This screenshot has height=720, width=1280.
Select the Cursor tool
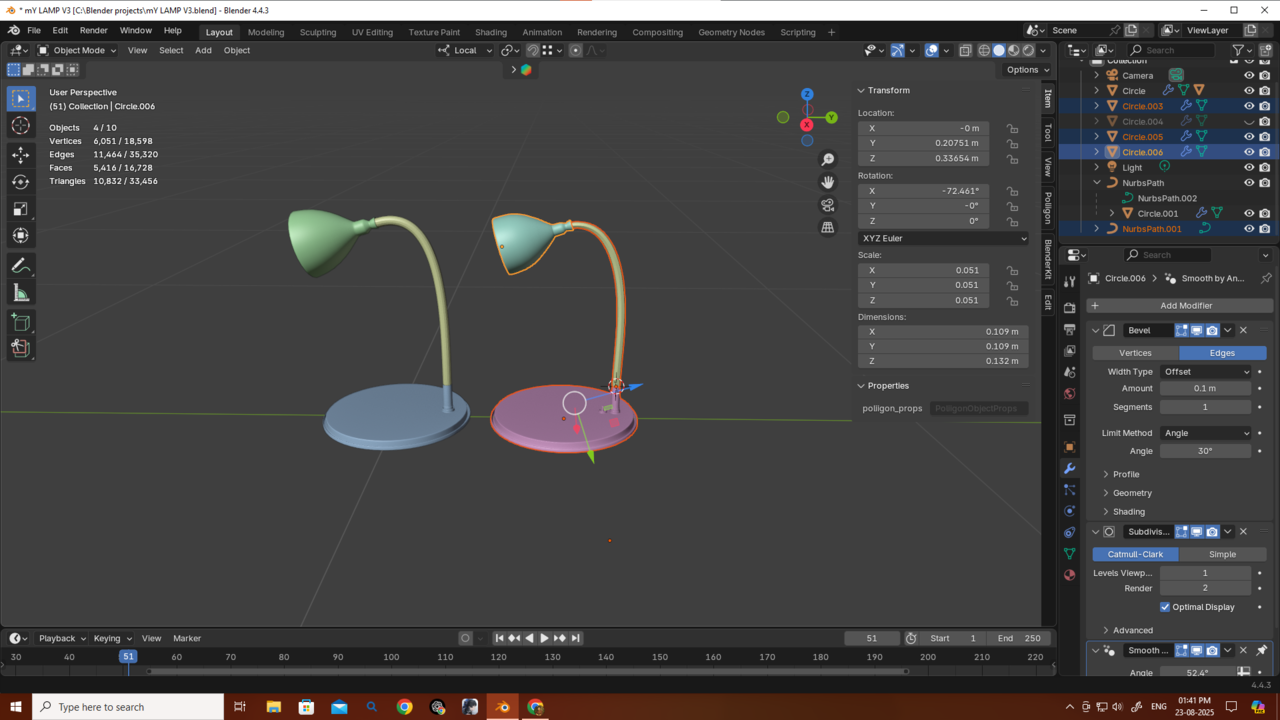click(x=21, y=126)
